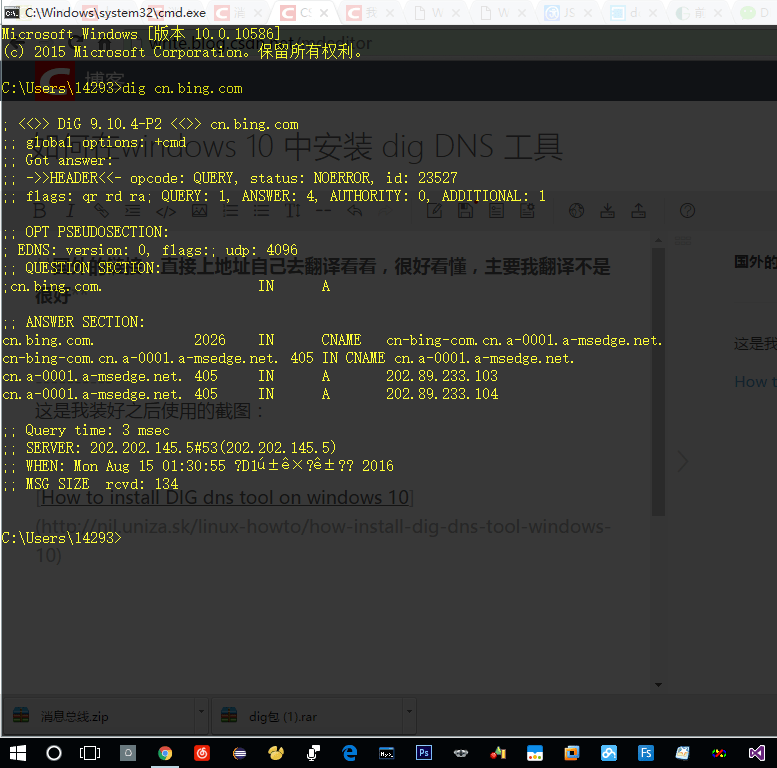The width and height of the screenshot is (777, 768).
Task: Click the insert image icon in the editor toolbar
Action: point(199,211)
